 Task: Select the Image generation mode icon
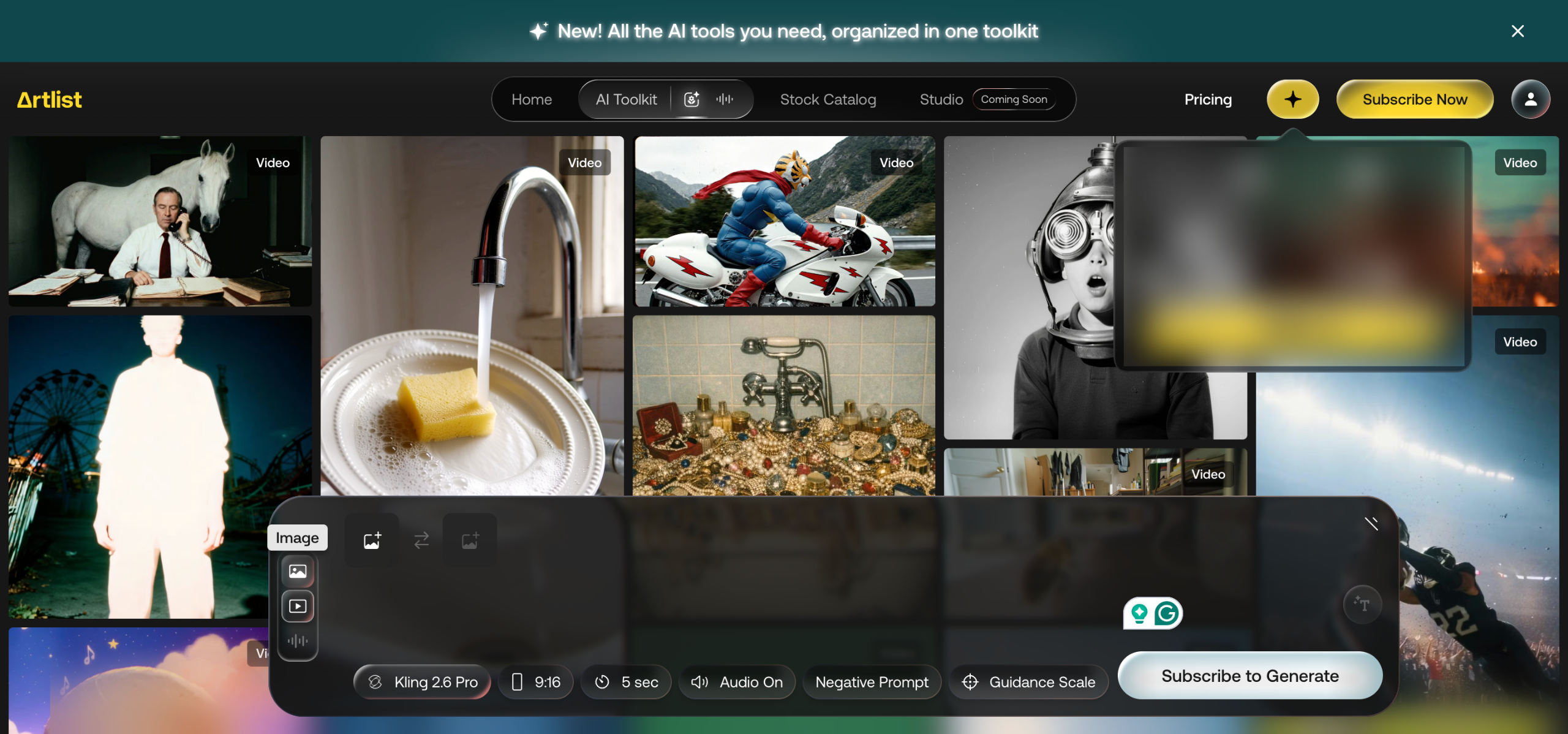[298, 571]
